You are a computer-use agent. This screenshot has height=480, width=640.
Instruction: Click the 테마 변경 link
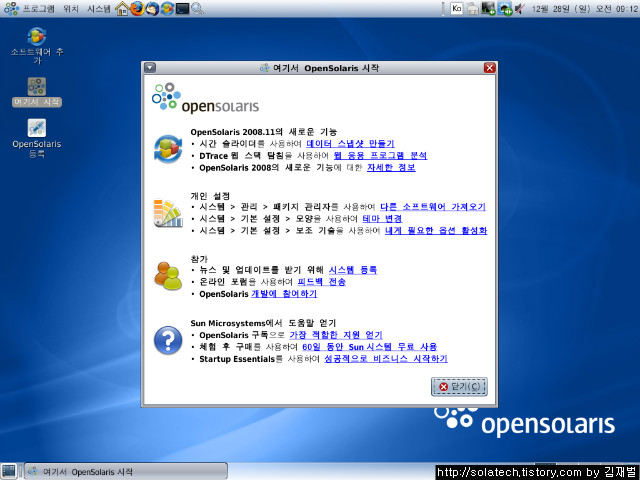(x=382, y=219)
